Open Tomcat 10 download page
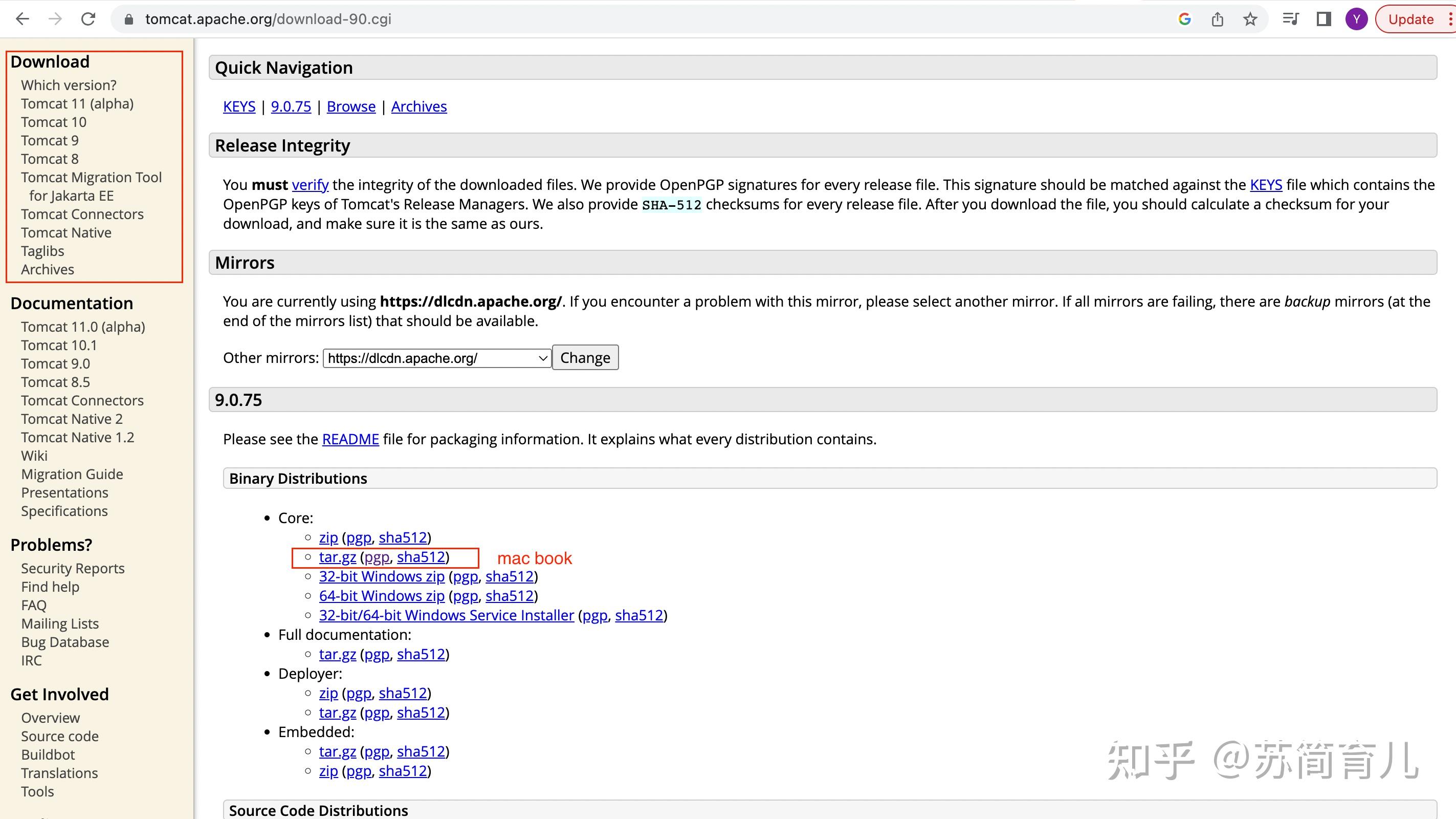The image size is (1456, 819). (54, 122)
